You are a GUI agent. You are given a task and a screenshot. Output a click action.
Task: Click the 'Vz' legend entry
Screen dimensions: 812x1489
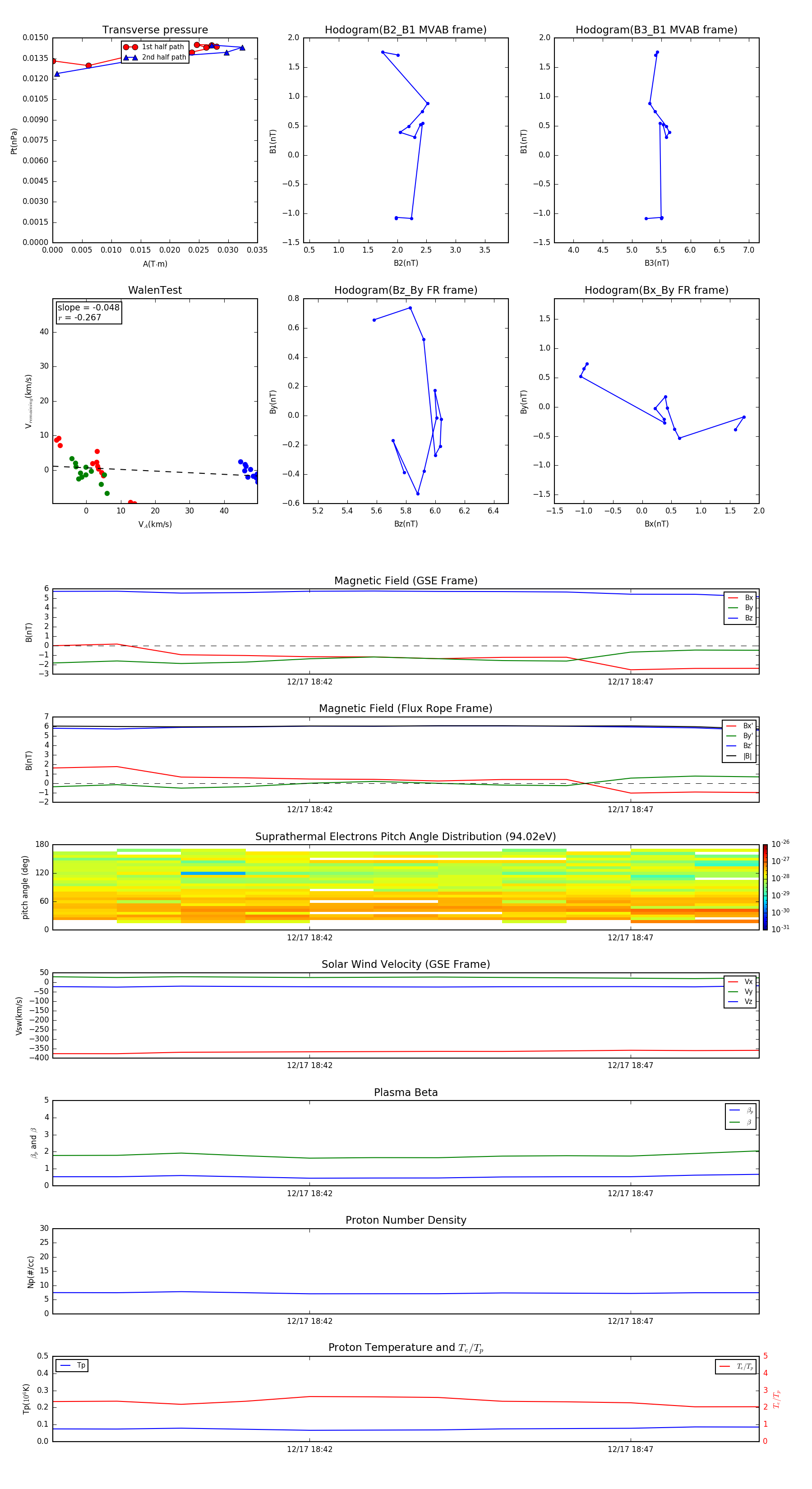(740, 1001)
